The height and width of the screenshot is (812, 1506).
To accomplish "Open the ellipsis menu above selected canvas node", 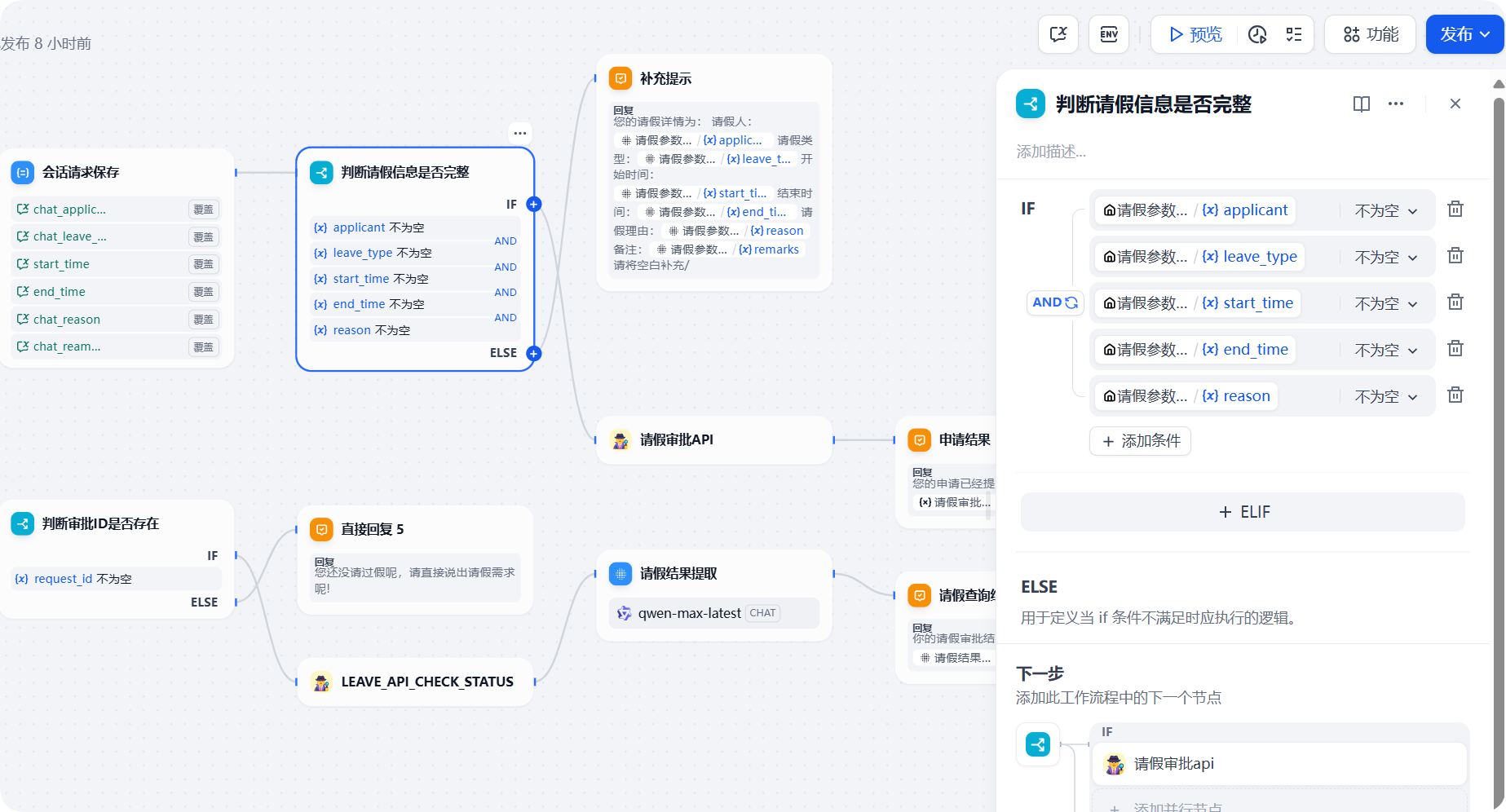I will pos(520,133).
